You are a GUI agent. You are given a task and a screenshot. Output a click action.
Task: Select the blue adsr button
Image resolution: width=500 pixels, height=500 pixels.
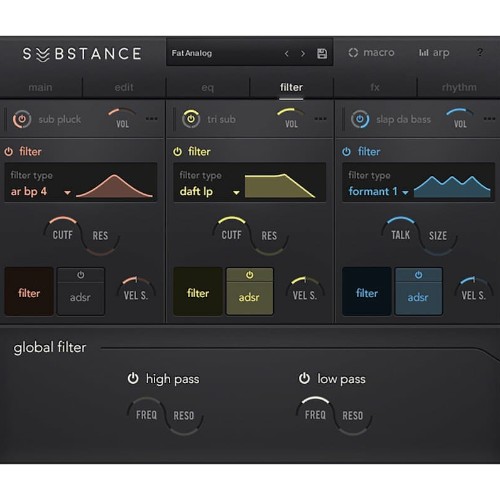(418, 298)
